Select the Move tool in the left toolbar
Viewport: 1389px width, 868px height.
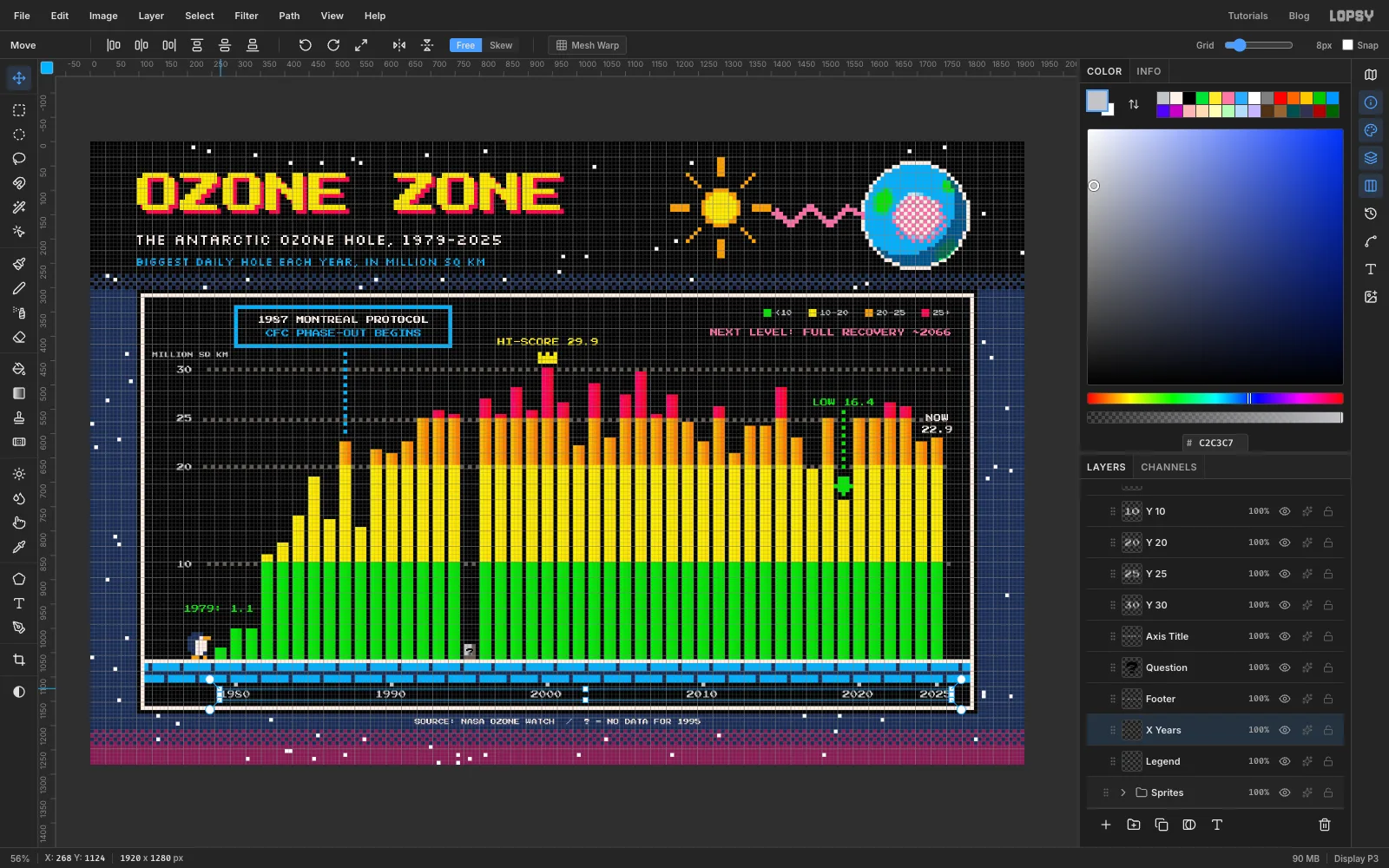point(19,78)
